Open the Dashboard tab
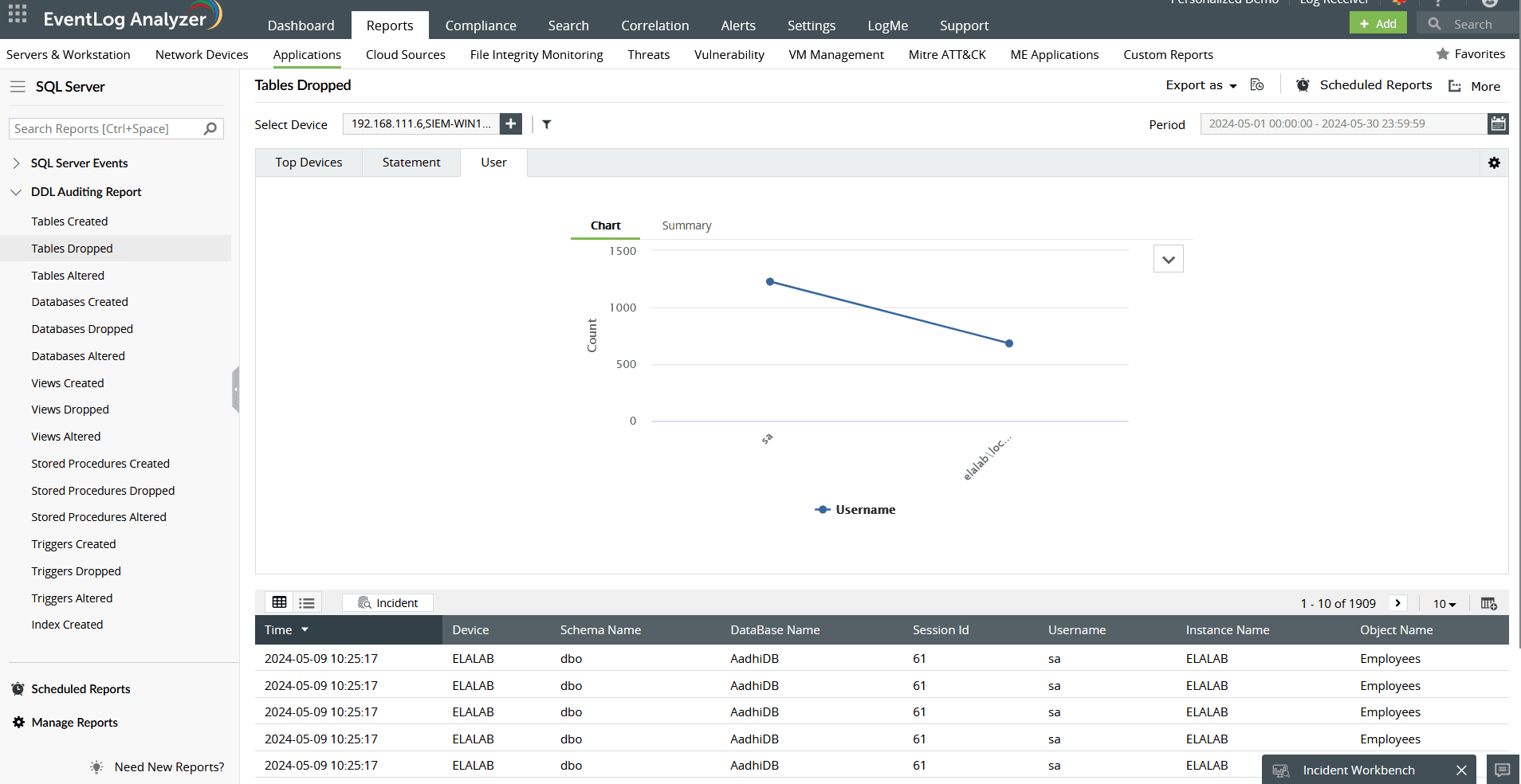Screen dimensions: 1521x784 (x=301, y=25)
